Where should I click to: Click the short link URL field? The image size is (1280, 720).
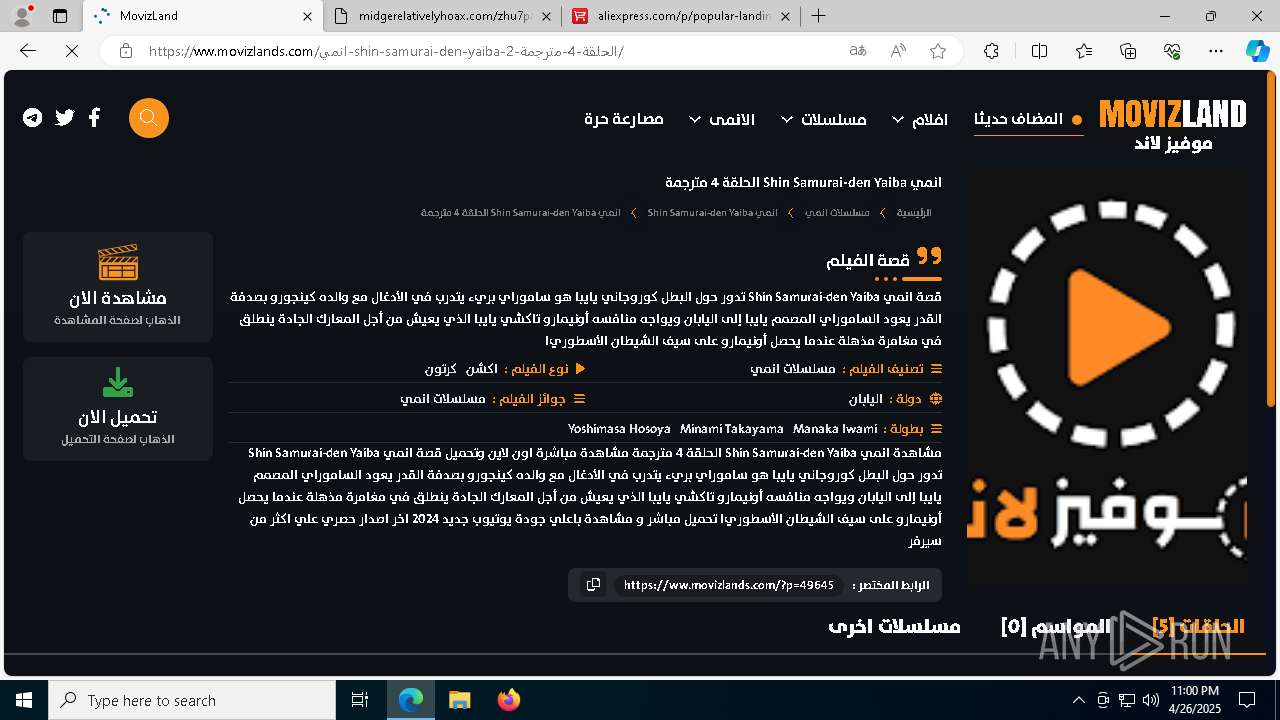tap(728, 585)
